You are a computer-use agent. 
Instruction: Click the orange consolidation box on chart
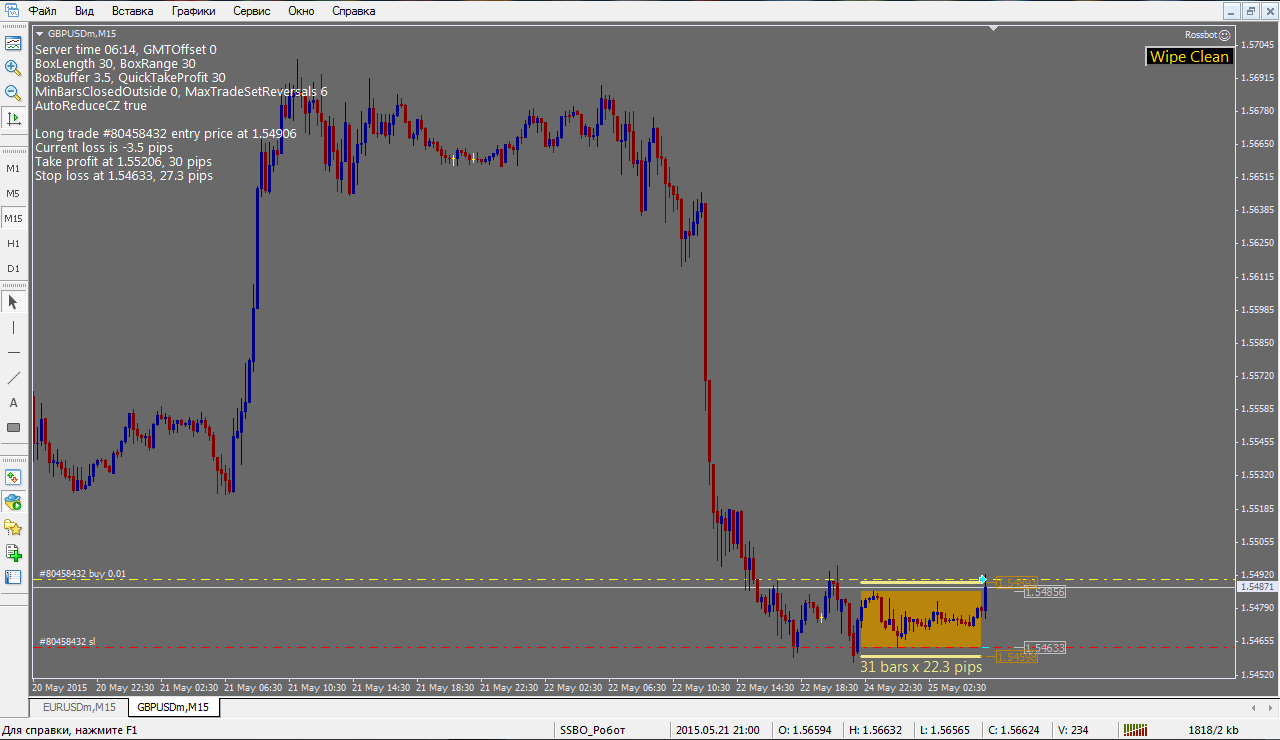click(x=921, y=618)
